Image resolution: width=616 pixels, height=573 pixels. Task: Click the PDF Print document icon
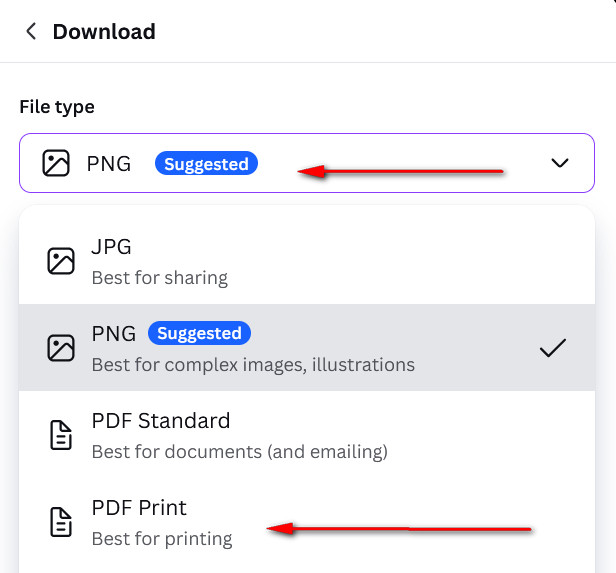coord(61,522)
